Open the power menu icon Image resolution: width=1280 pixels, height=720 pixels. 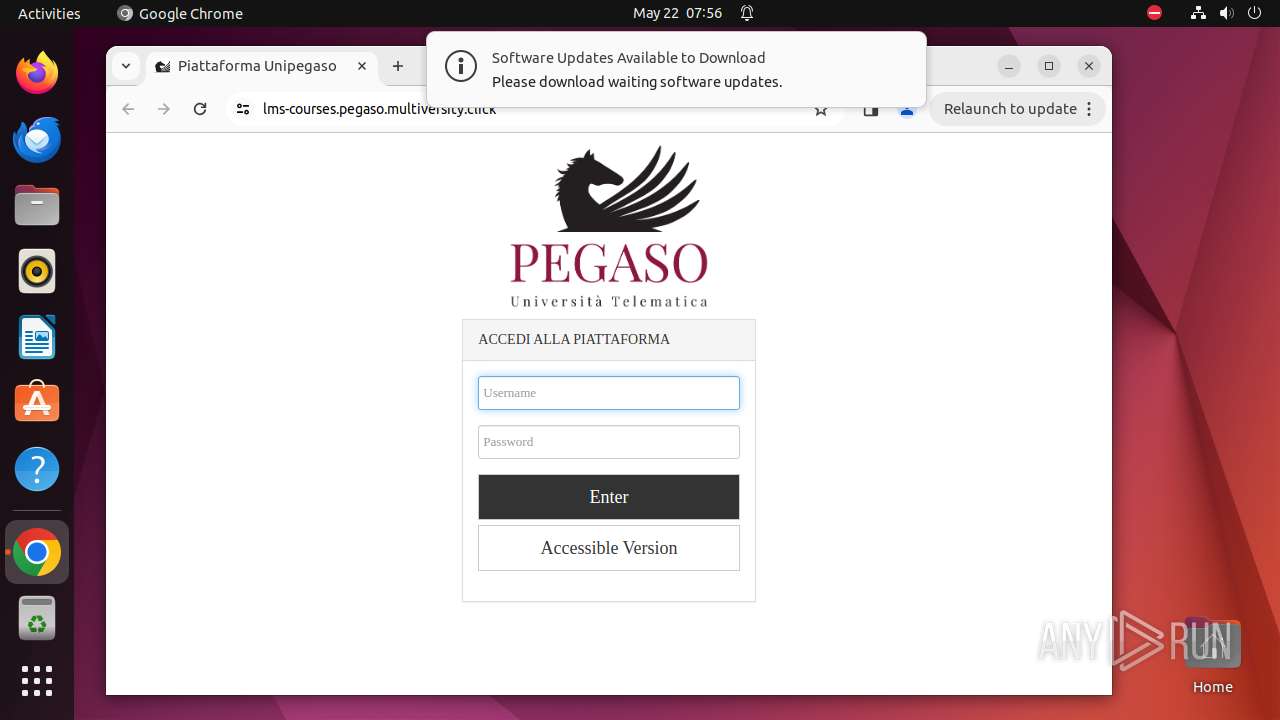click(1255, 13)
